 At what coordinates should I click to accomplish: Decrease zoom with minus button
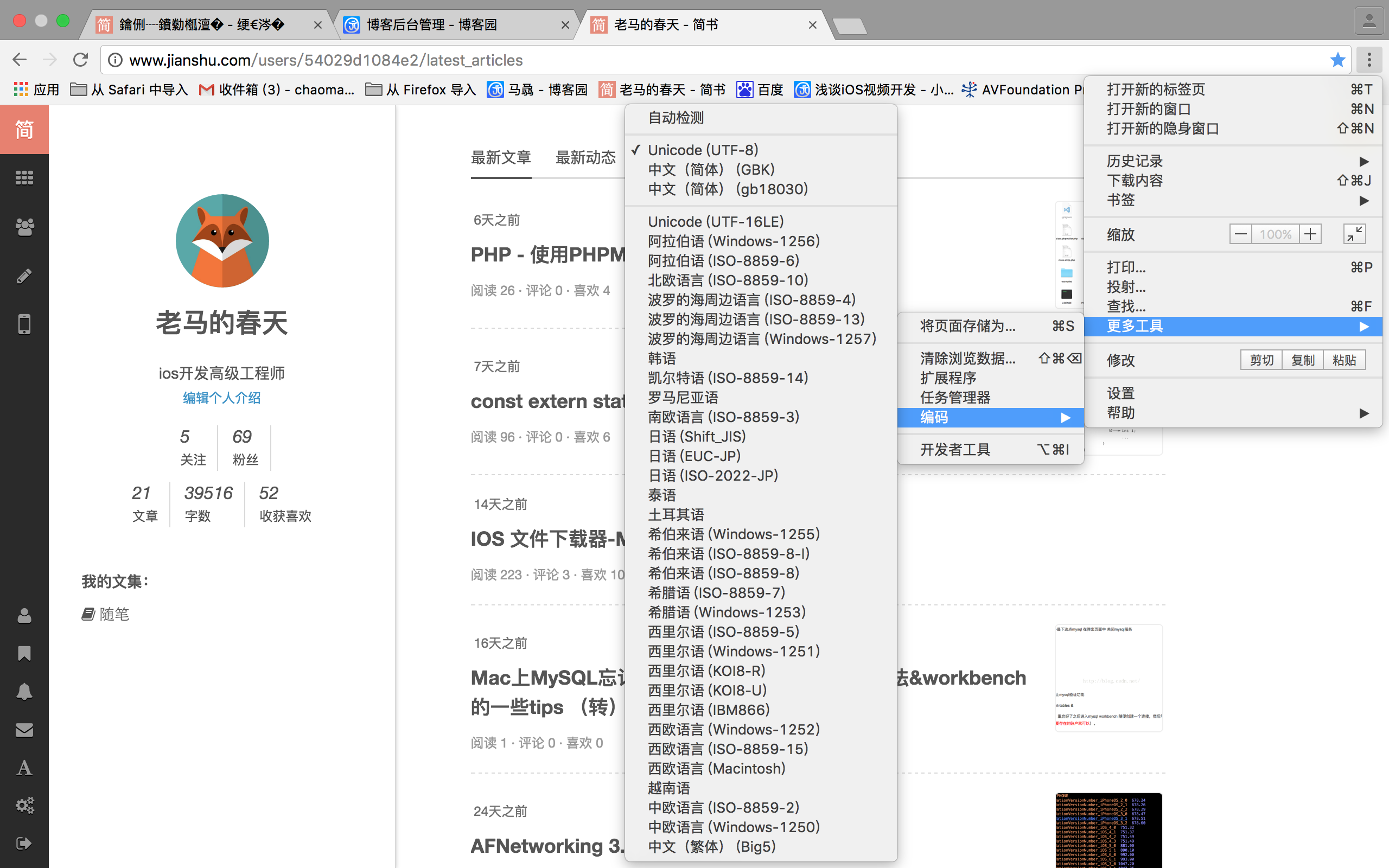click(x=1240, y=234)
